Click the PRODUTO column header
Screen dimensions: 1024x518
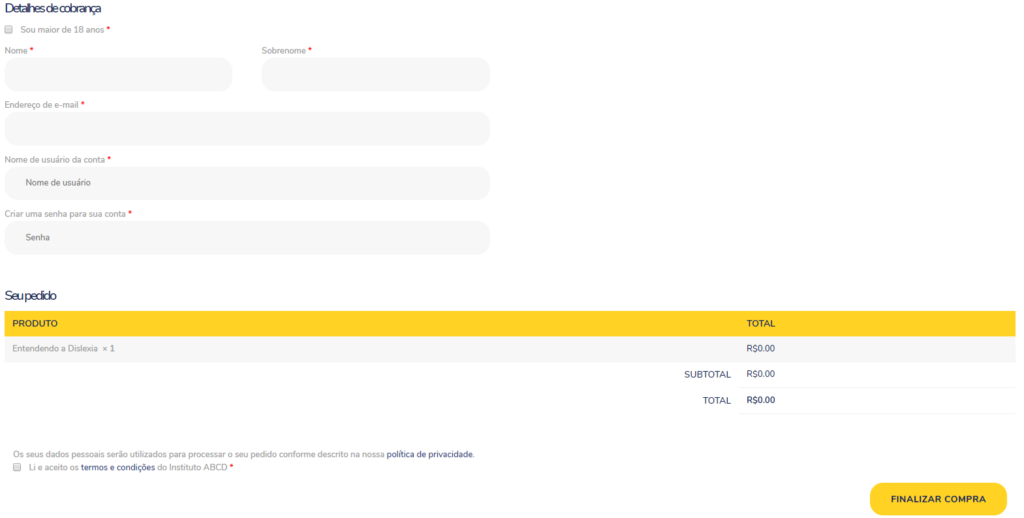click(35, 323)
